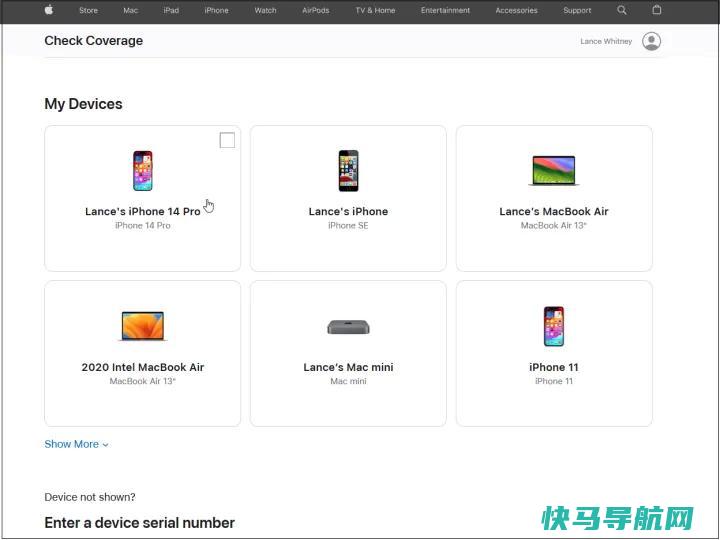The height and width of the screenshot is (540, 720).
Task: Click the Mac mini device image
Action: 349,327
